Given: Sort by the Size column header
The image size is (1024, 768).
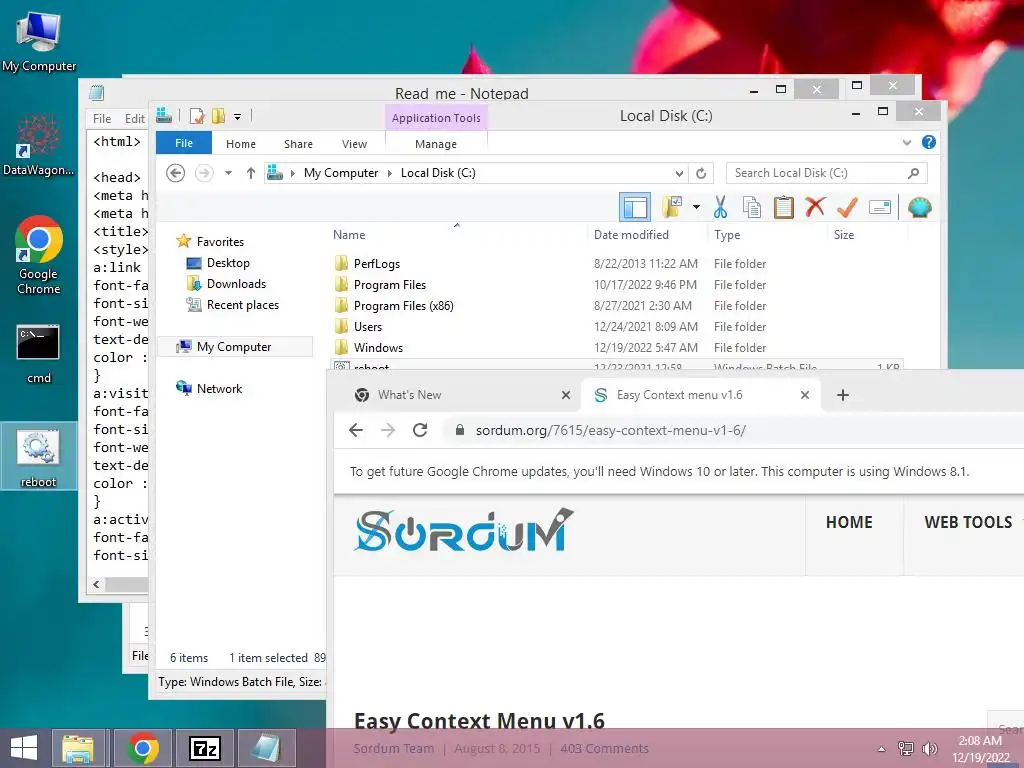Looking at the screenshot, I should pyautogui.click(x=844, y=234).
